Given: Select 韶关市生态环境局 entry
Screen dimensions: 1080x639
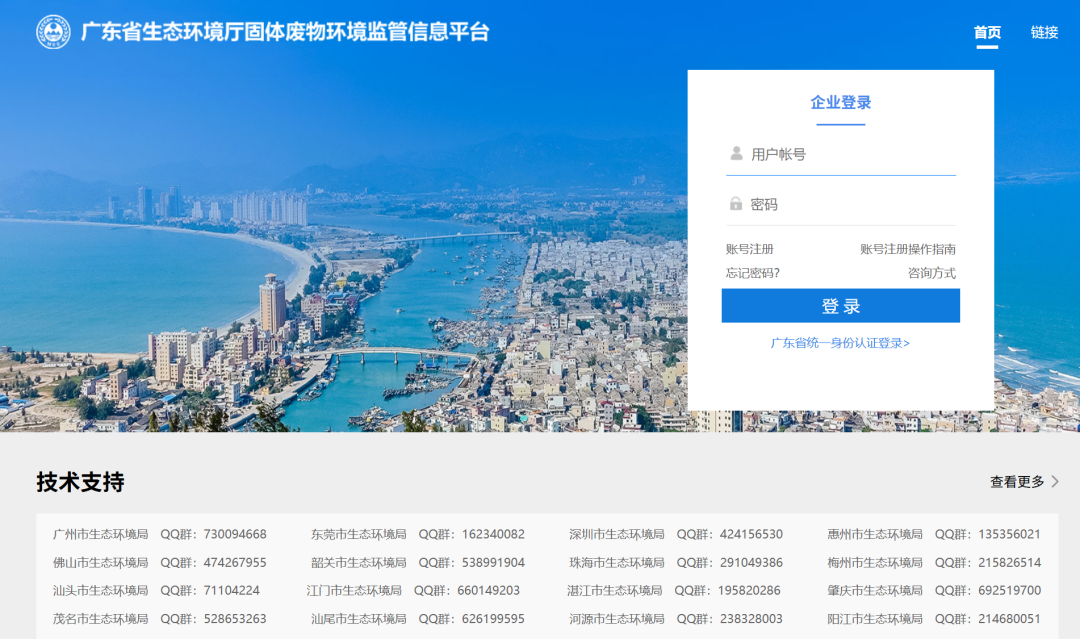Looking at the screenshot, I should pos(358,563).
